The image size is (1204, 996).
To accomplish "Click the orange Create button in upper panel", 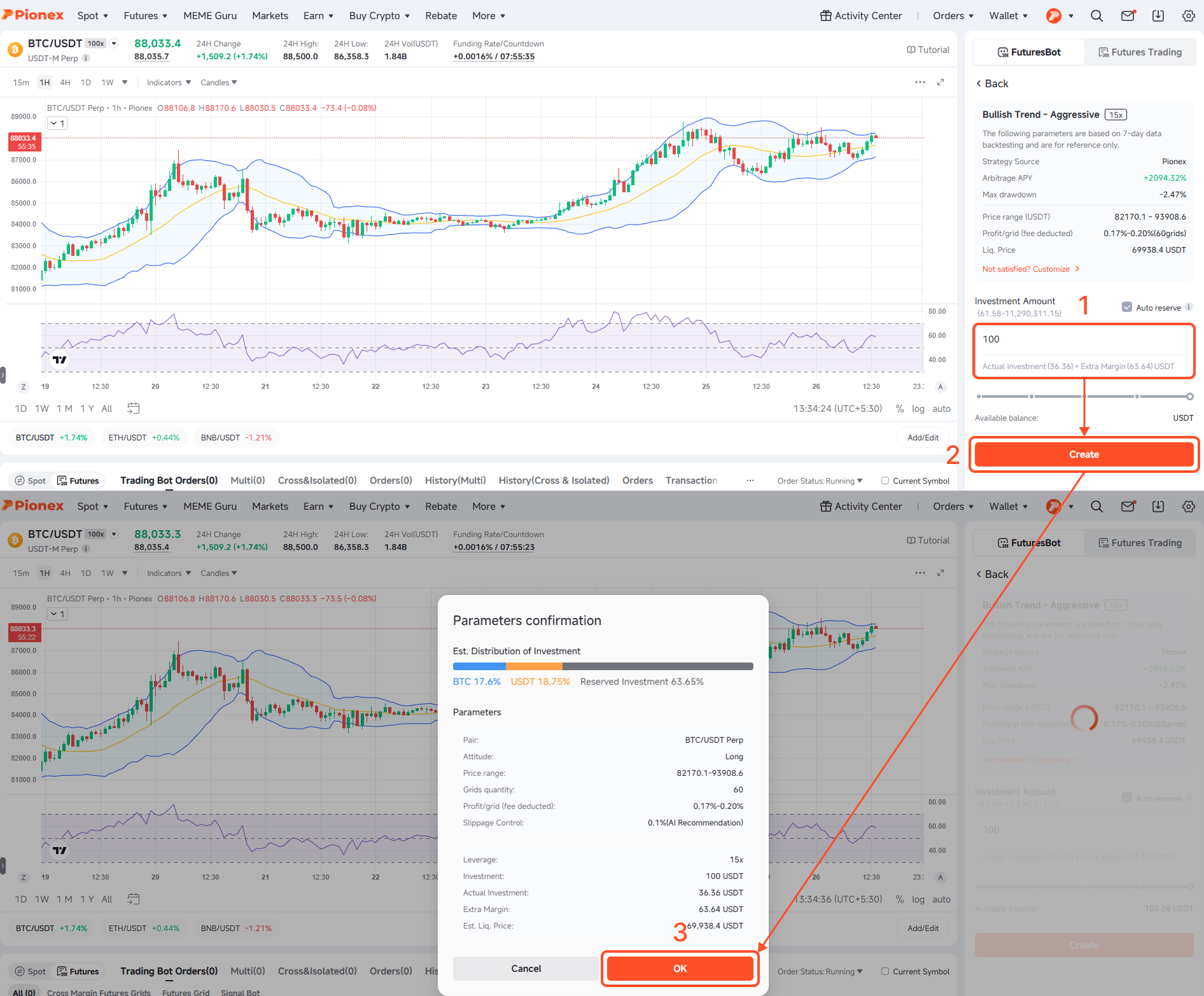I will 1084,454.
